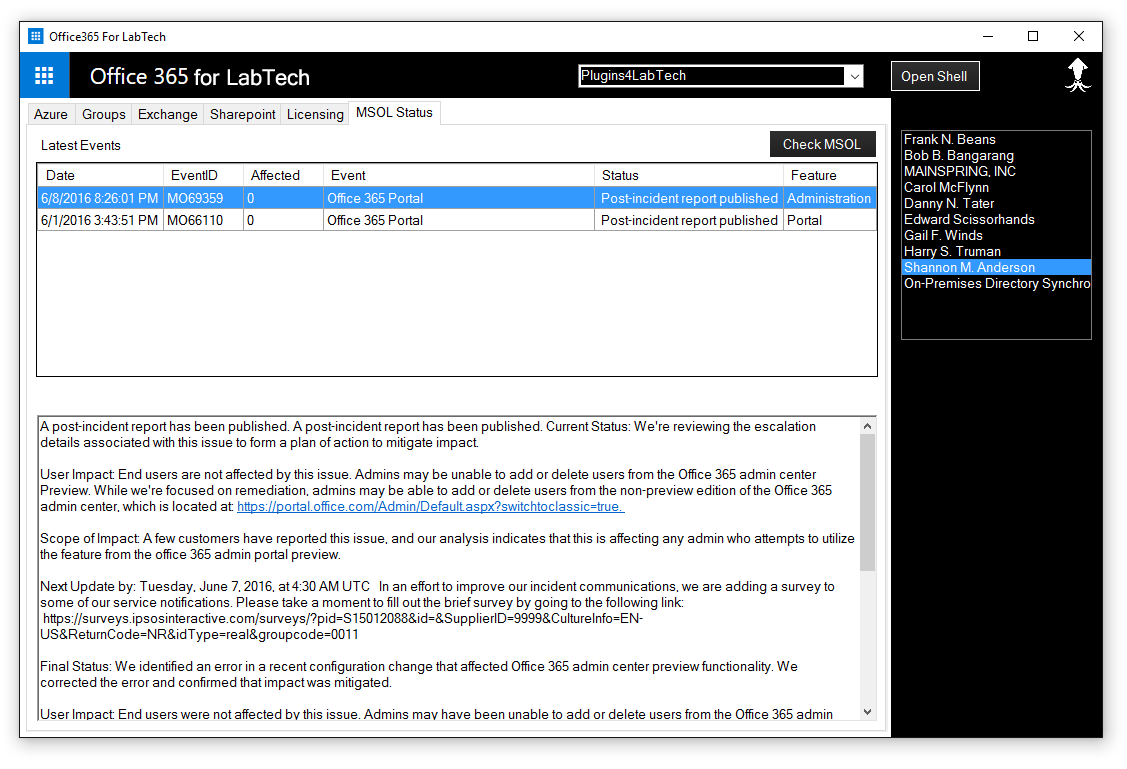This screenshot has width=1127, height=769.
Task: Switch to the Groups tab
Action: [x=104, y=114]
